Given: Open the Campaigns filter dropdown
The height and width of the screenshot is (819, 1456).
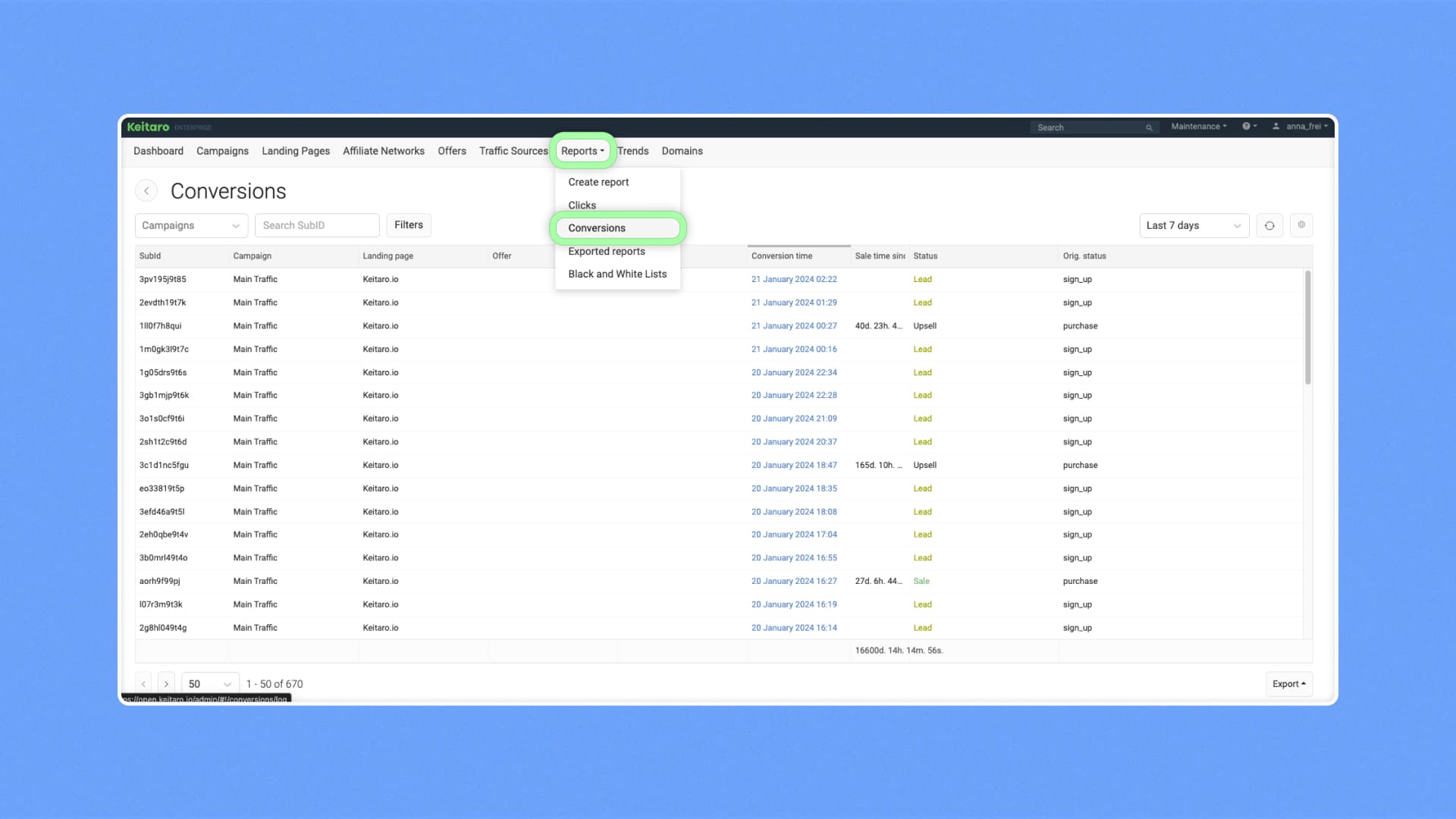Looking at the screenshot, I should click(x=190, y=225).
